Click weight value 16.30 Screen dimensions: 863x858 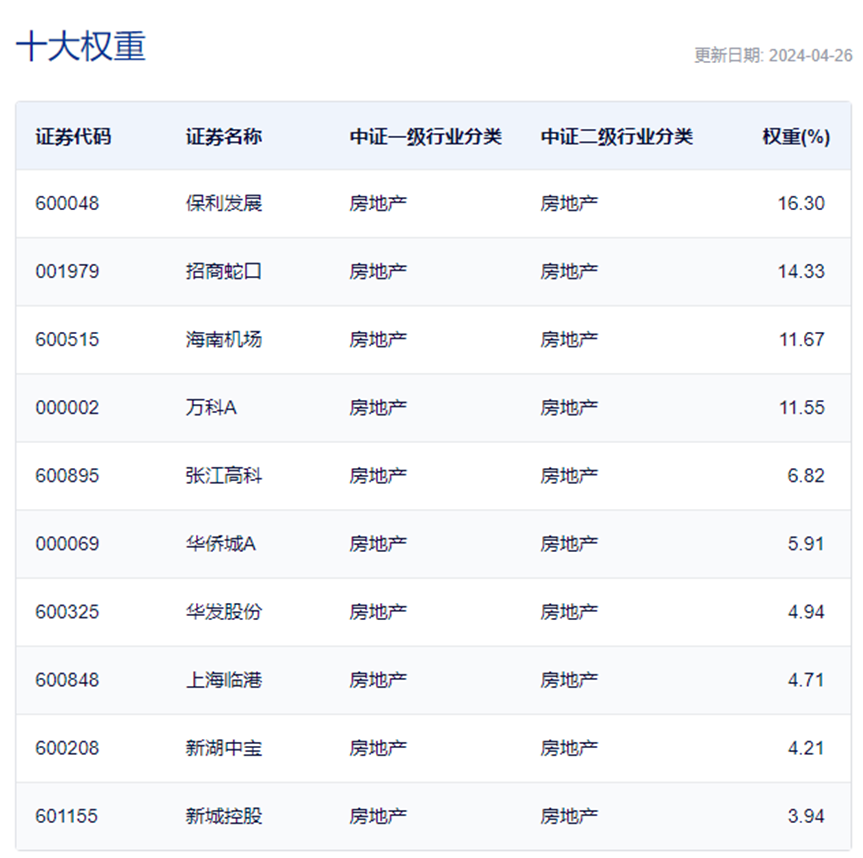click(x=801, y=204)
